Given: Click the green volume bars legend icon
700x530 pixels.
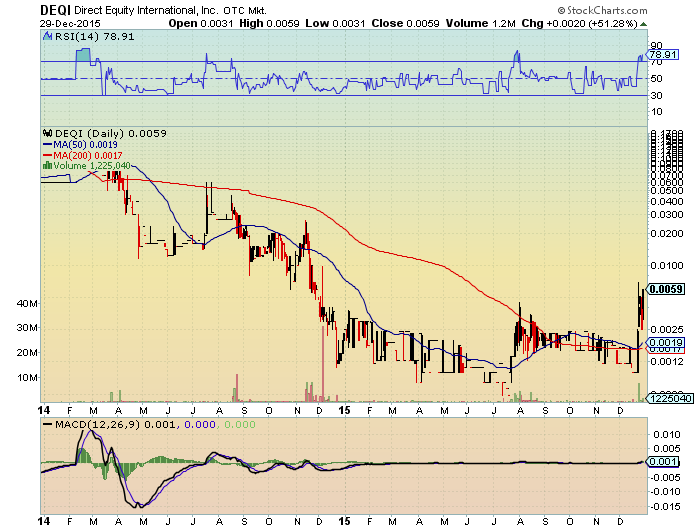Looking at the screenshot, I should 47,166.
